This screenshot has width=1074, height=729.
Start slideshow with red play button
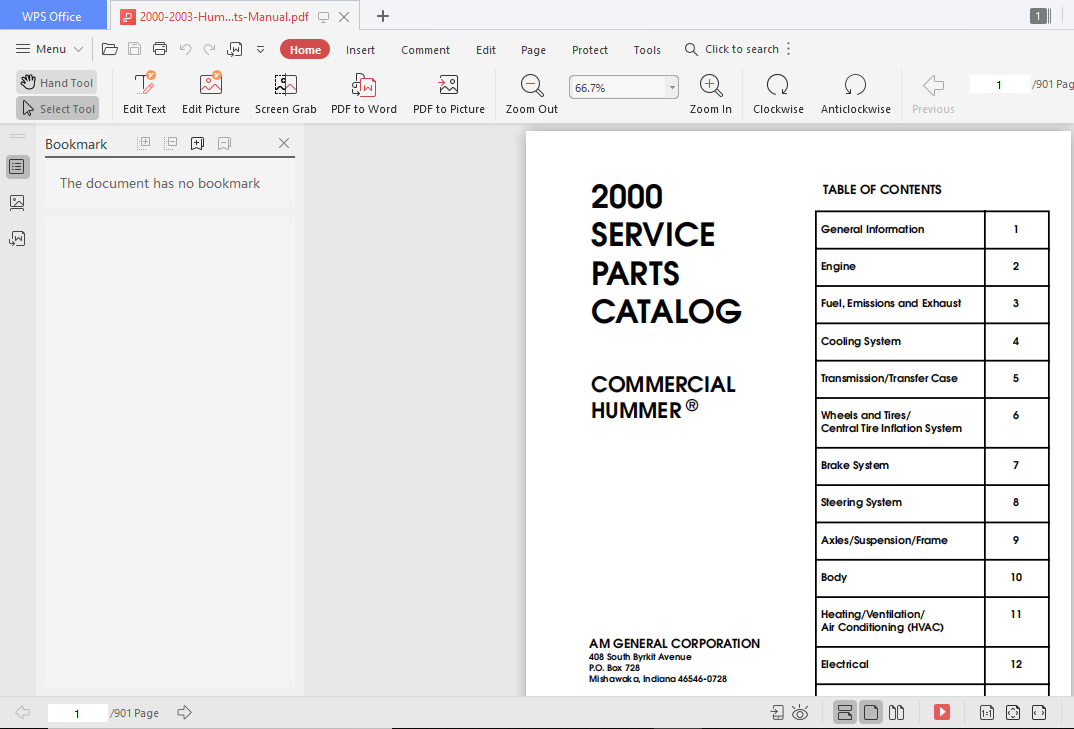pyautogui.click(x=942, y=712)
